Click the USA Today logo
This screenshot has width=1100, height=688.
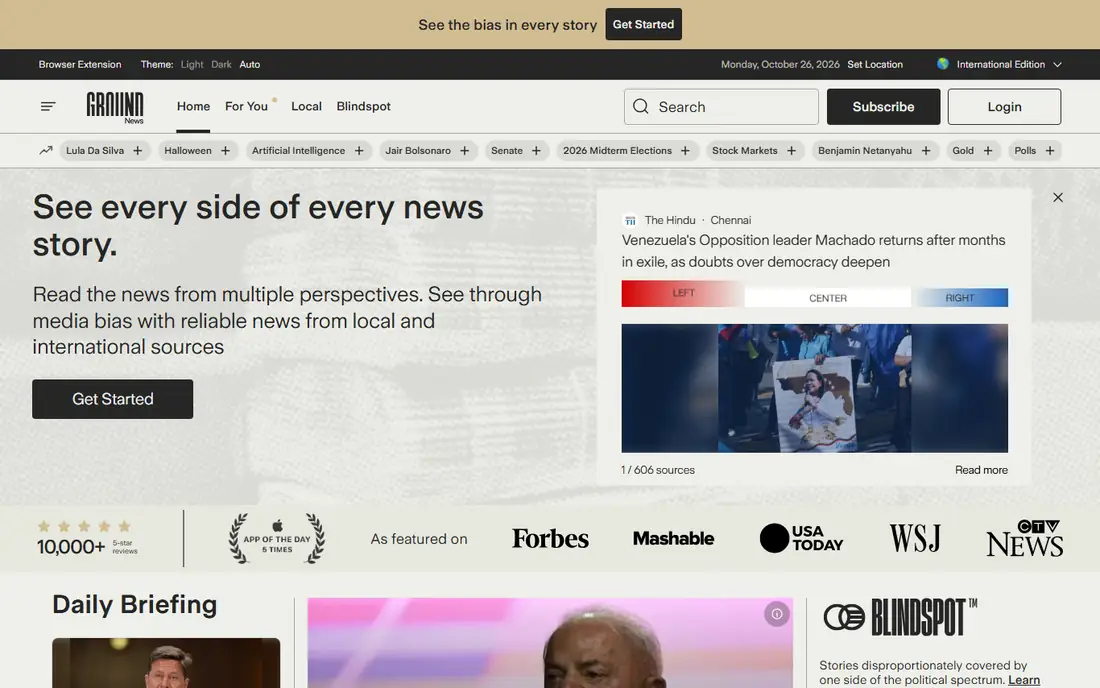801,538
